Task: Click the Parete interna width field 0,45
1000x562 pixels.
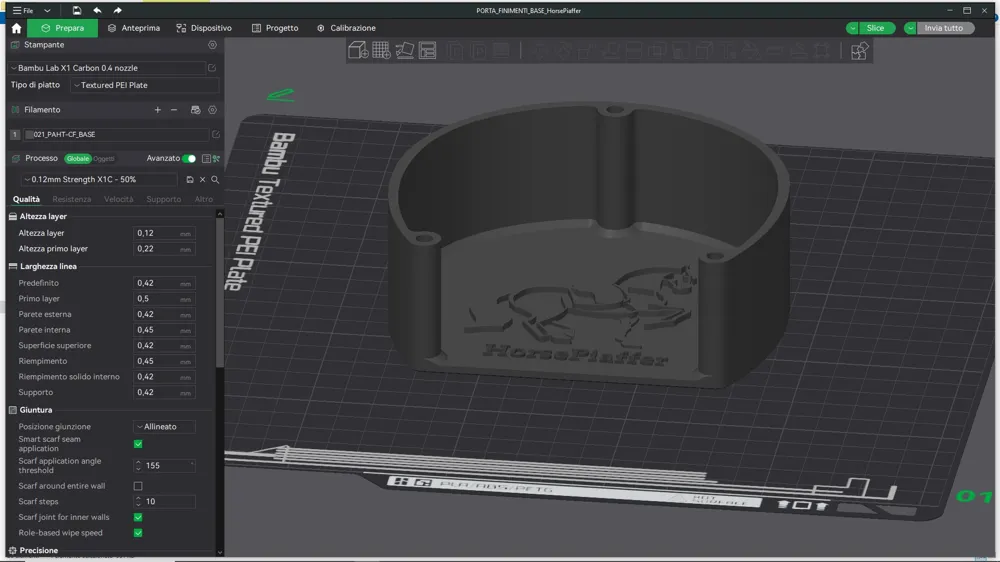Action: pyautogui.click(x=164, y=330)
